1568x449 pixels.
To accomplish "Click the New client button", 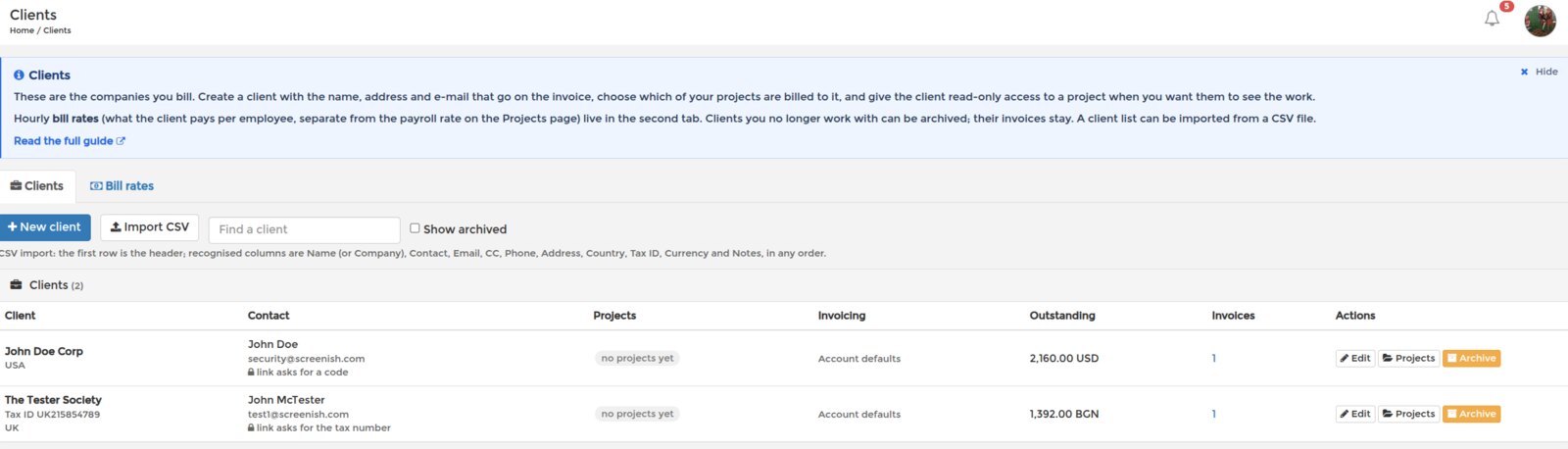I will point(45,227).
